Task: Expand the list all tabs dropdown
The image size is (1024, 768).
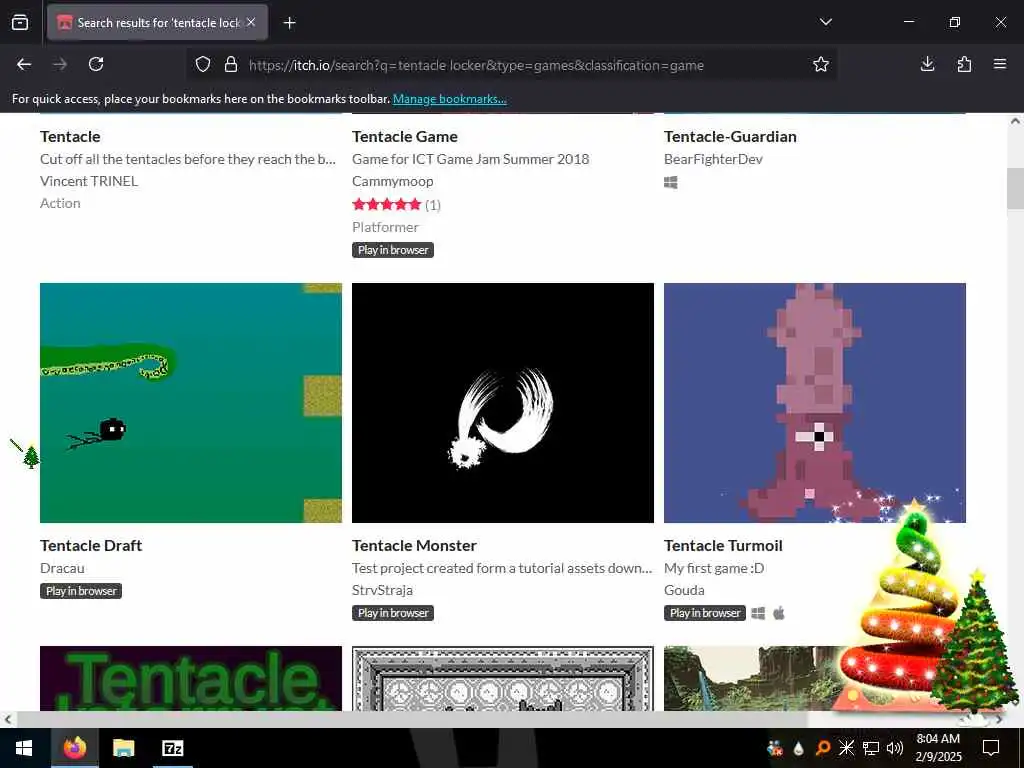Action: tap(825, 22)
